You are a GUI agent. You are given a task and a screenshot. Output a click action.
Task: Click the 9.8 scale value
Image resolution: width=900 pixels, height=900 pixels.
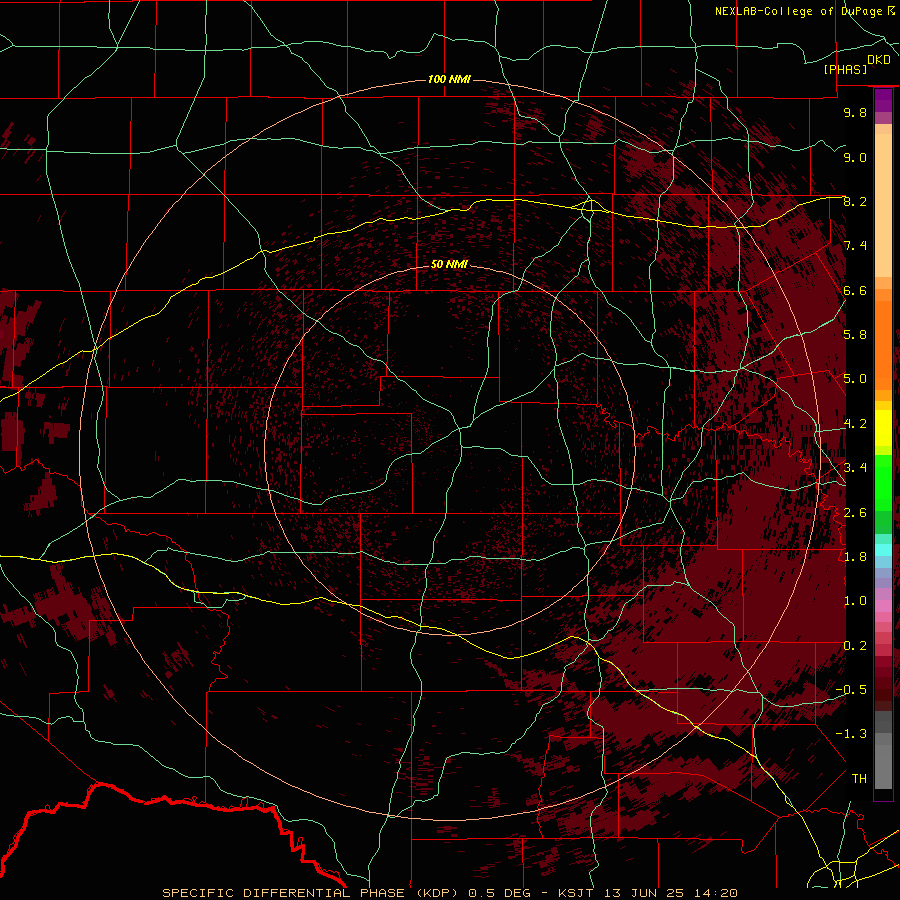pos(855,112)
